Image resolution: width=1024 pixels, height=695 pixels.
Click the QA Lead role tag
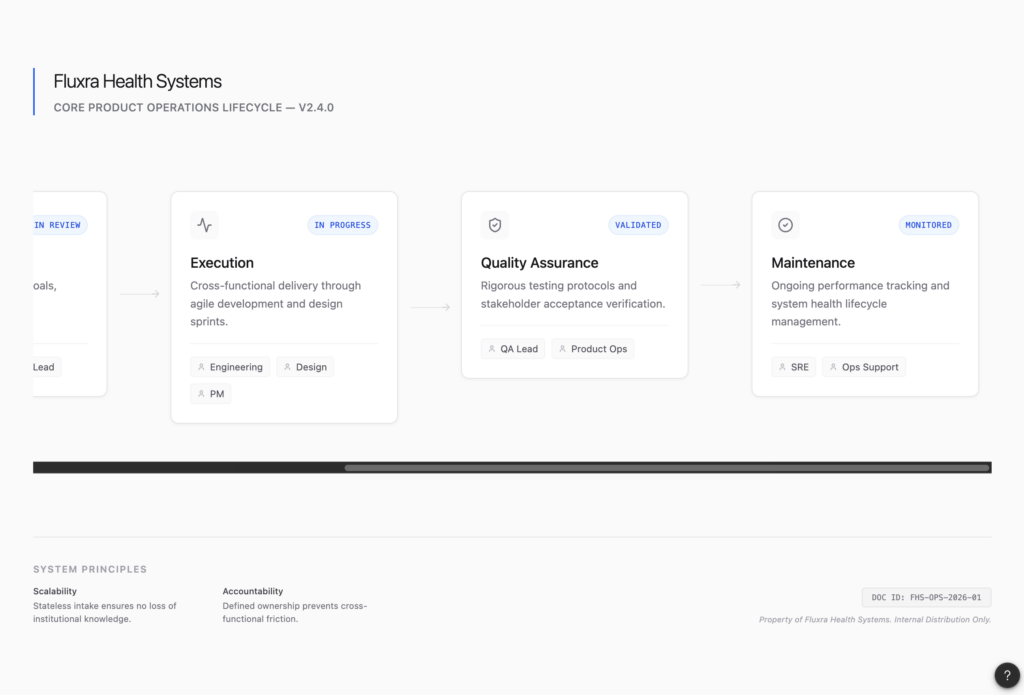click(513, 349)
